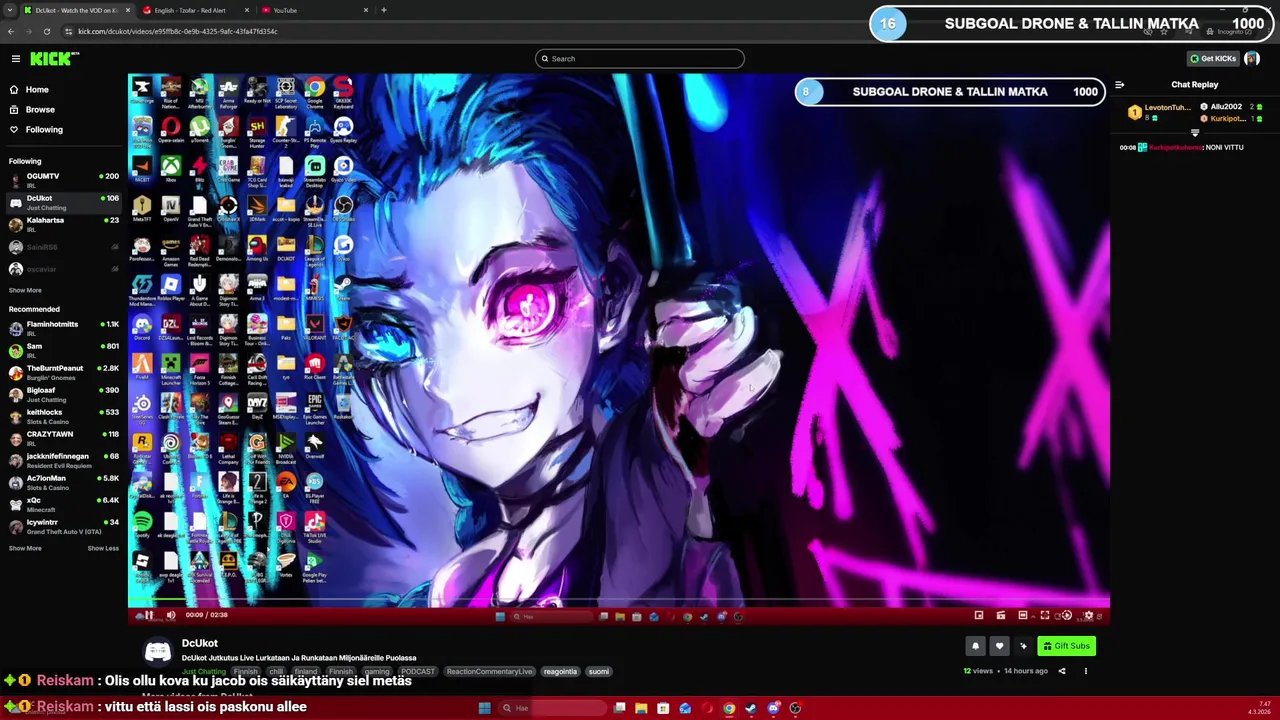1280x720 pixels.
Task: Click the DcUkot channel name
Action: (200, 643)
